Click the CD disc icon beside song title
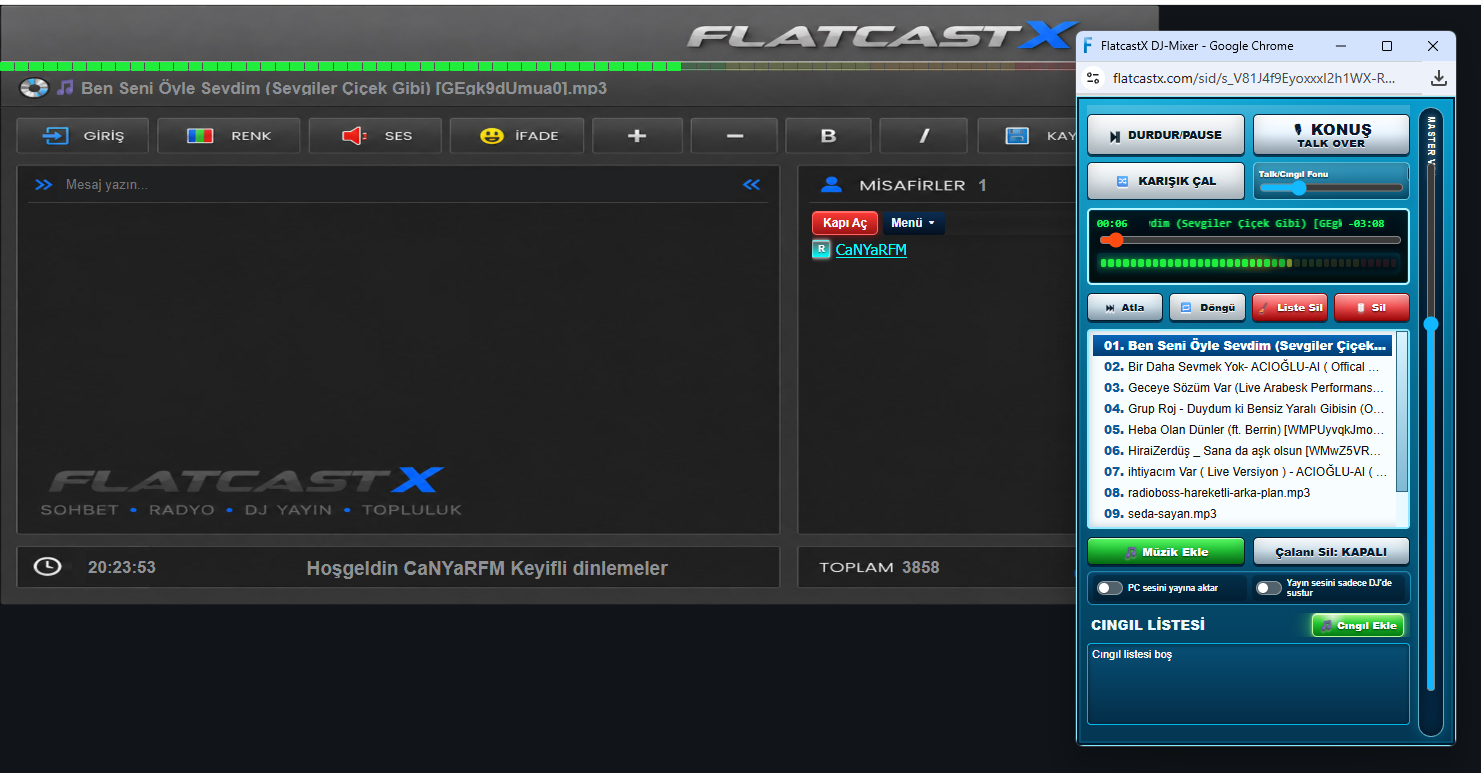 click(x=33, y=88)
